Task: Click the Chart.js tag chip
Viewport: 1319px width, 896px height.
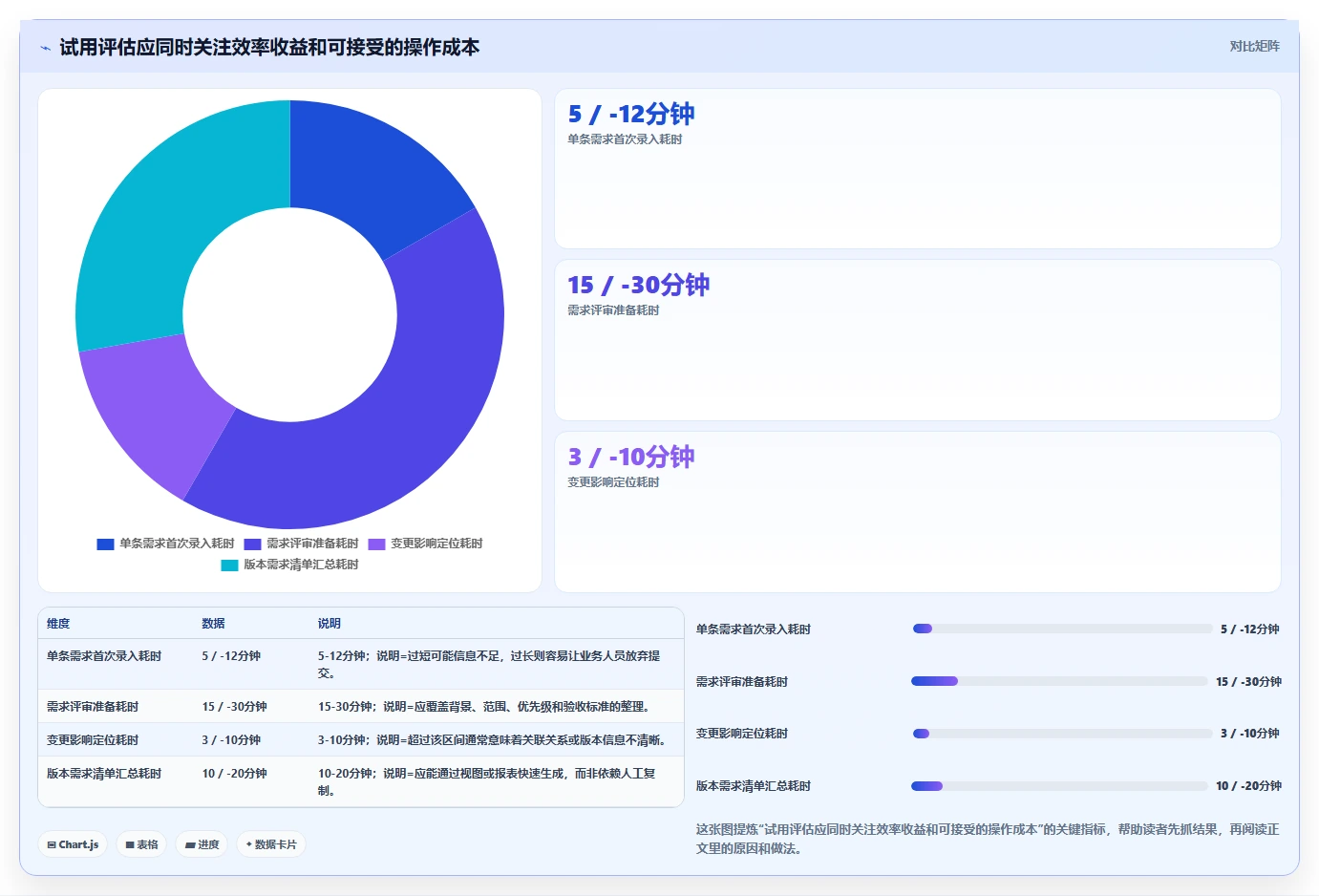Action: click(x=73, y=844)
